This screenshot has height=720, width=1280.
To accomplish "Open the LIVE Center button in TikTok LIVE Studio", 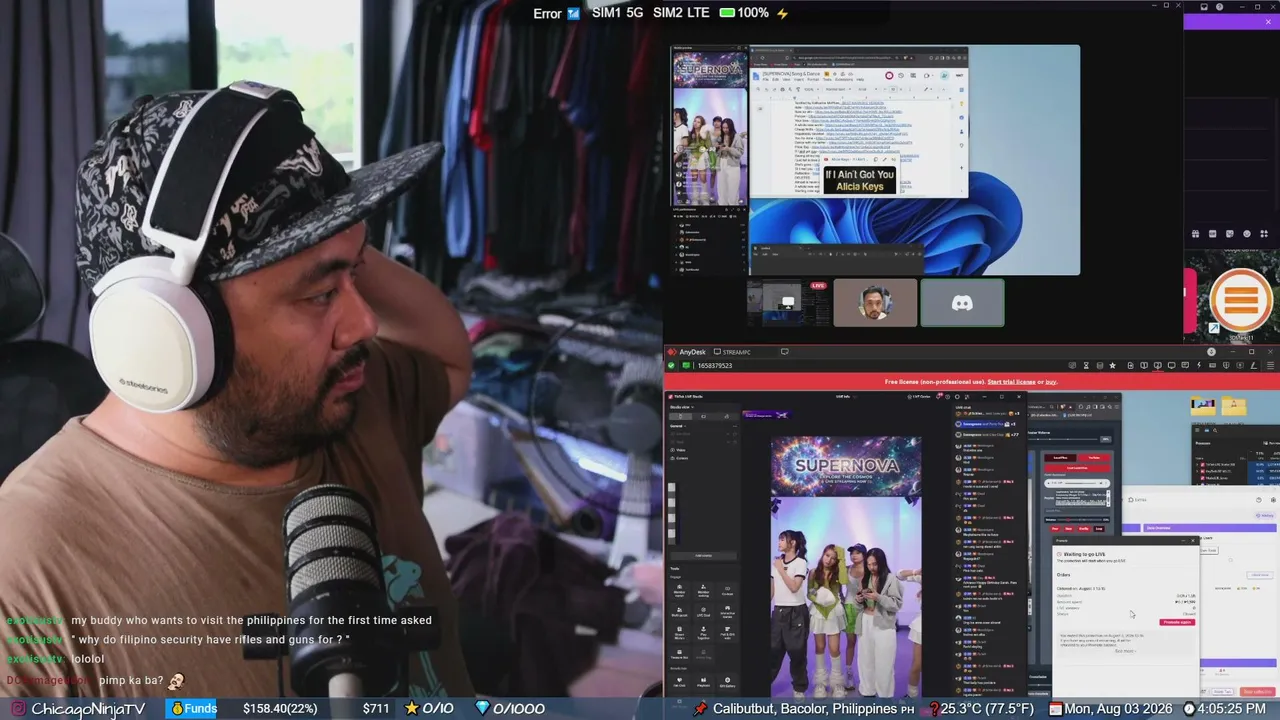I will tap(920, 396).
